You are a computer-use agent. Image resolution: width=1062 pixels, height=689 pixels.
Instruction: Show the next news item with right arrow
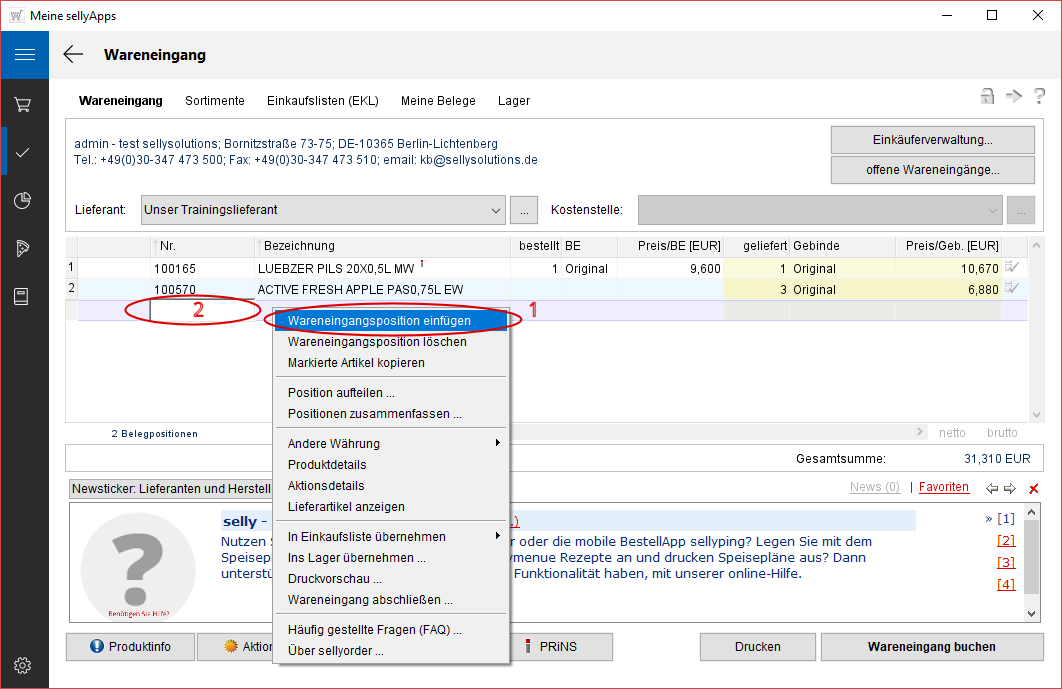[1010, 488]
